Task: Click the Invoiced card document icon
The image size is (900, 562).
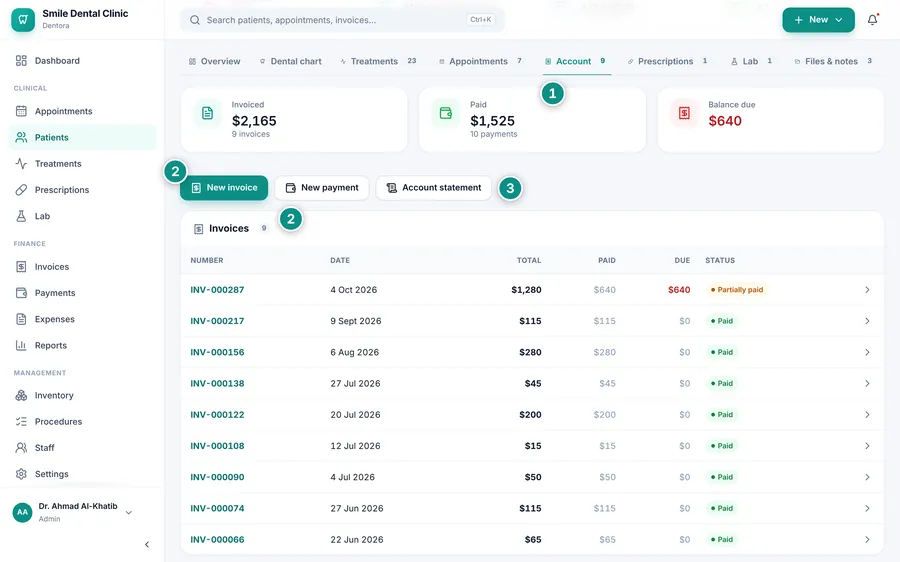Action: (207, 113)
